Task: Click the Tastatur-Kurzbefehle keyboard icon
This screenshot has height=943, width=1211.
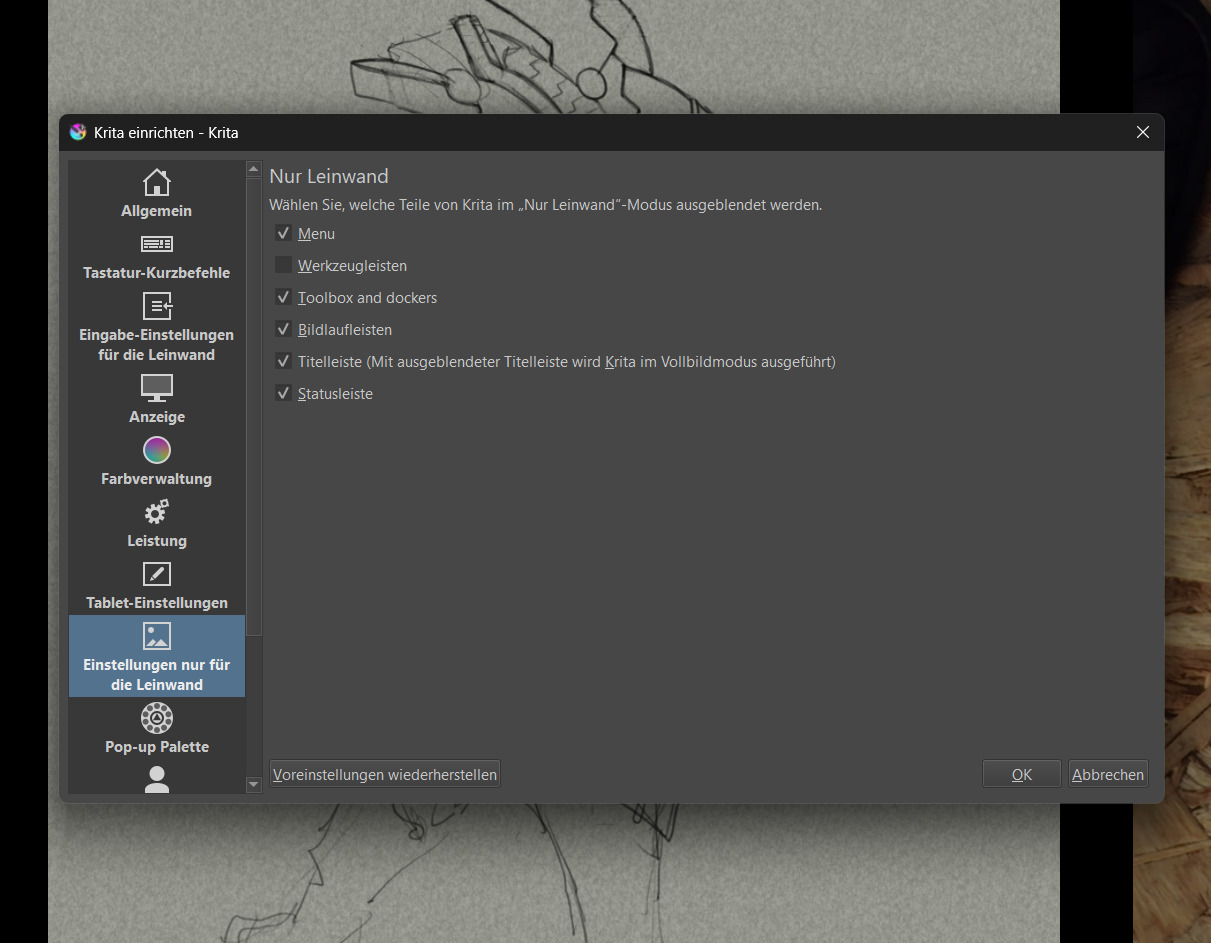Action: [x=157, y=244]
